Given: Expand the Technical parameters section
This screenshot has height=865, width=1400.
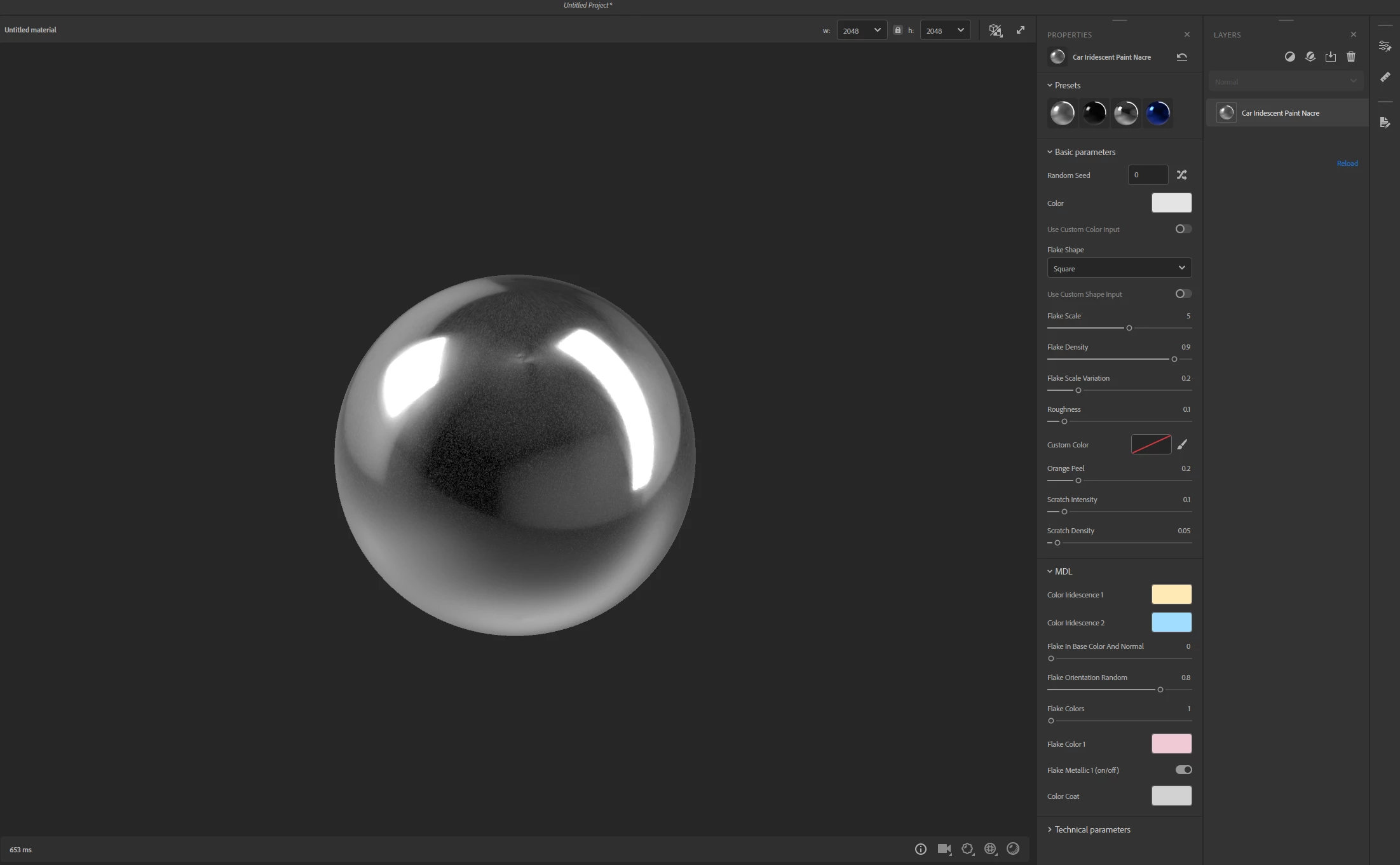Looking at the screenshot, I should tap(1092, 829).
